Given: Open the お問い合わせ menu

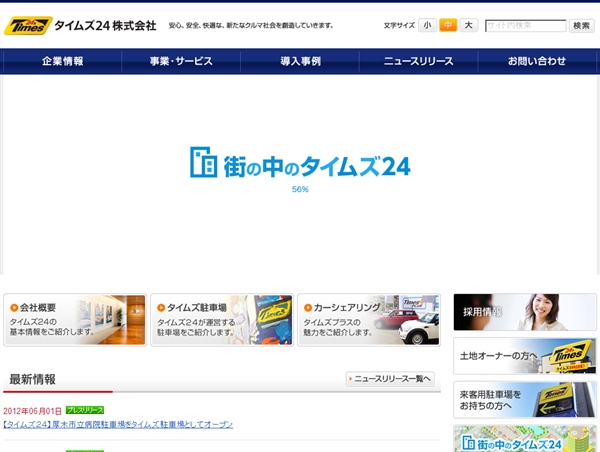Looking at the screenshot, I should pos(537,61).
